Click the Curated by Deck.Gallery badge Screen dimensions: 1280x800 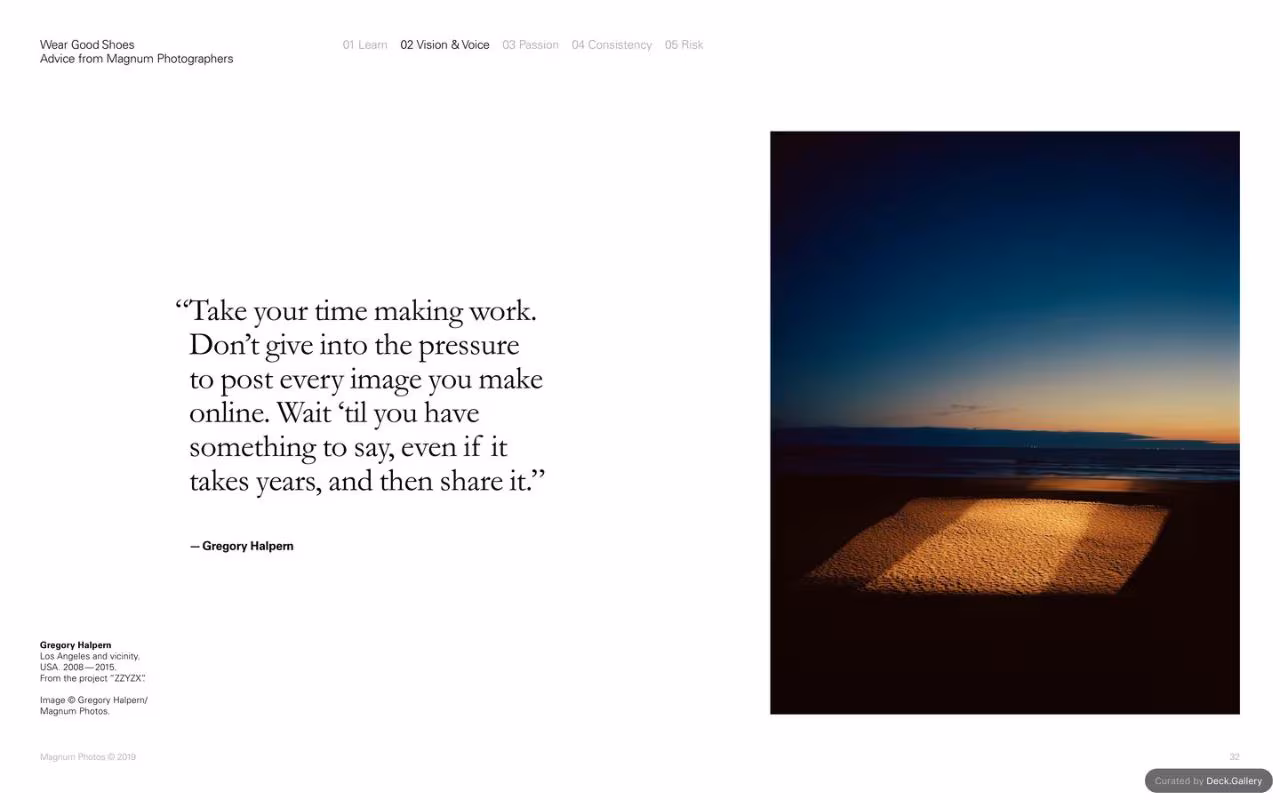coord(1208,781)
